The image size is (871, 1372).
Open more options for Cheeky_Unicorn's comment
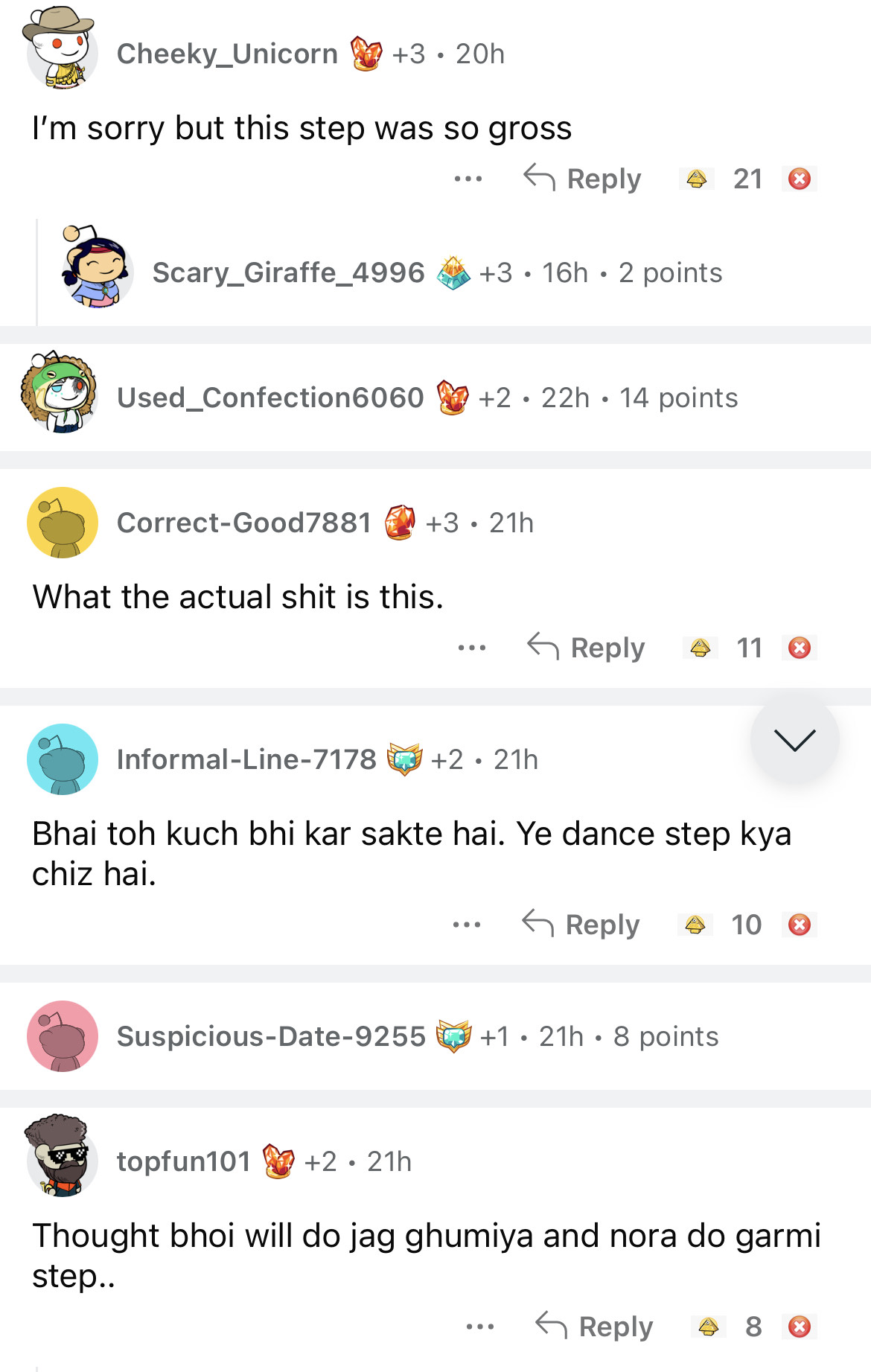pyautogui.click(x=468, y=179)
